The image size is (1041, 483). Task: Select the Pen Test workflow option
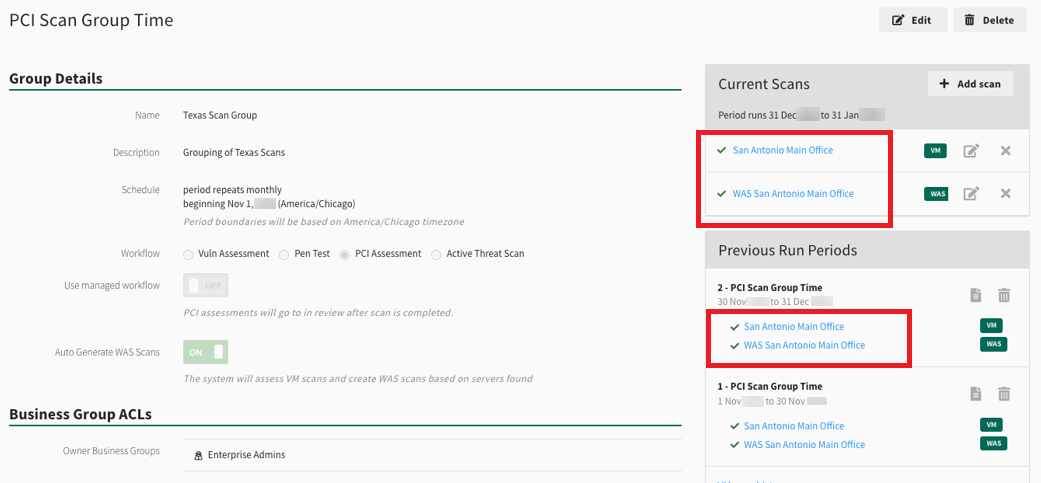click(x=284, y=254)
